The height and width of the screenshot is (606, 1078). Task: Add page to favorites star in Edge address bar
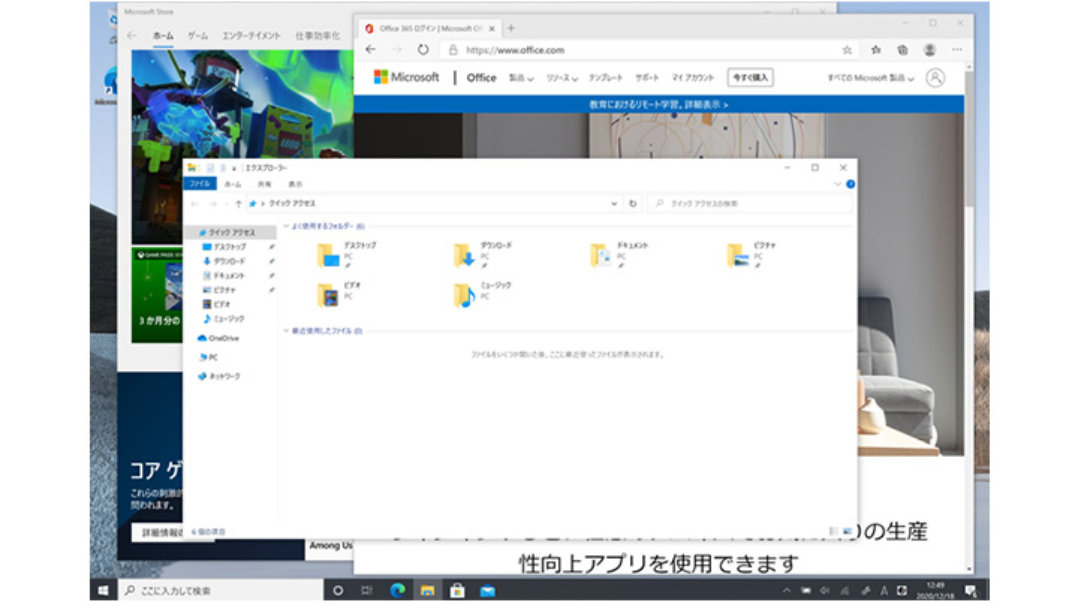(x=847, y=50)
